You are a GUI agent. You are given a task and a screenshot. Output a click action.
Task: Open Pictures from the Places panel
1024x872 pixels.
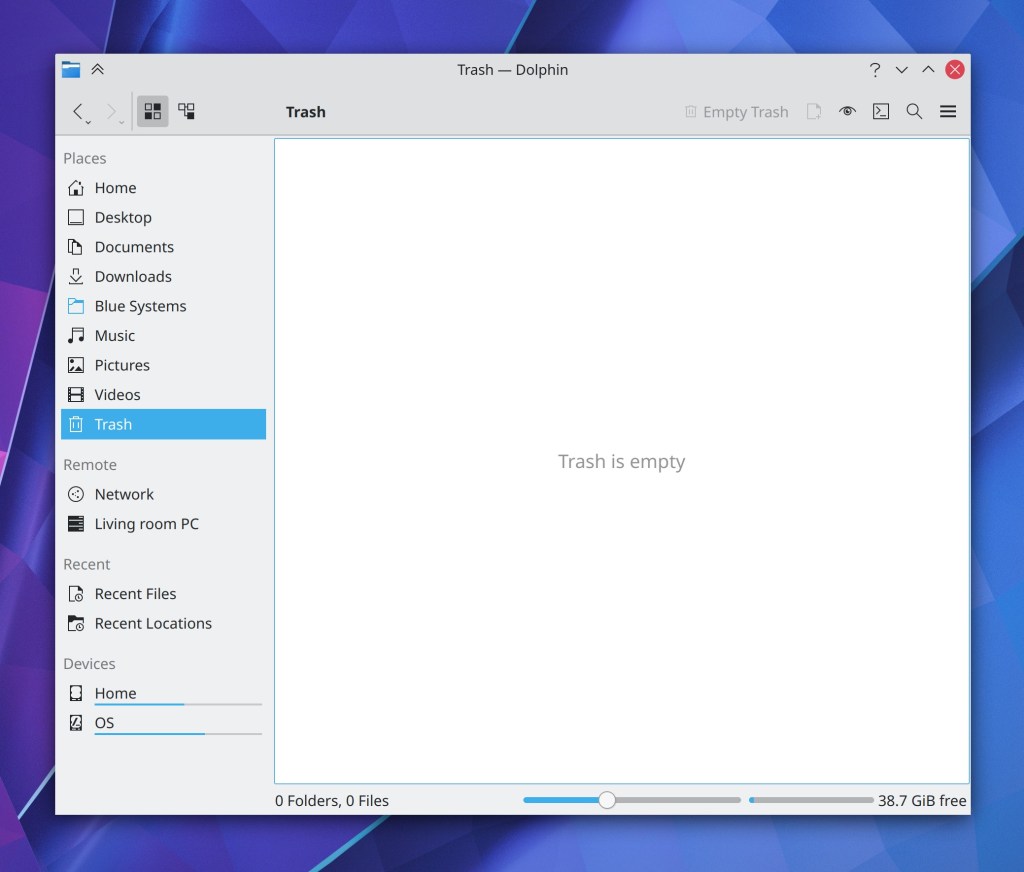click(x=121, y=366)
